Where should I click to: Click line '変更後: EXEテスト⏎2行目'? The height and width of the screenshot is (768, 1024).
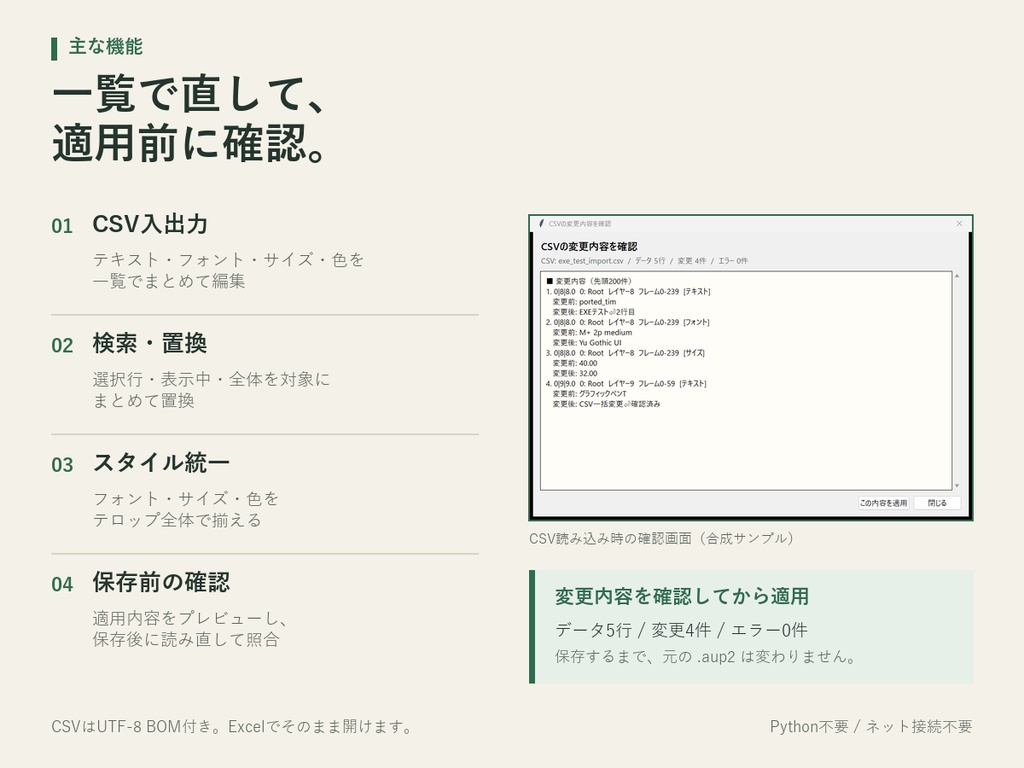[x=593, y=312]
